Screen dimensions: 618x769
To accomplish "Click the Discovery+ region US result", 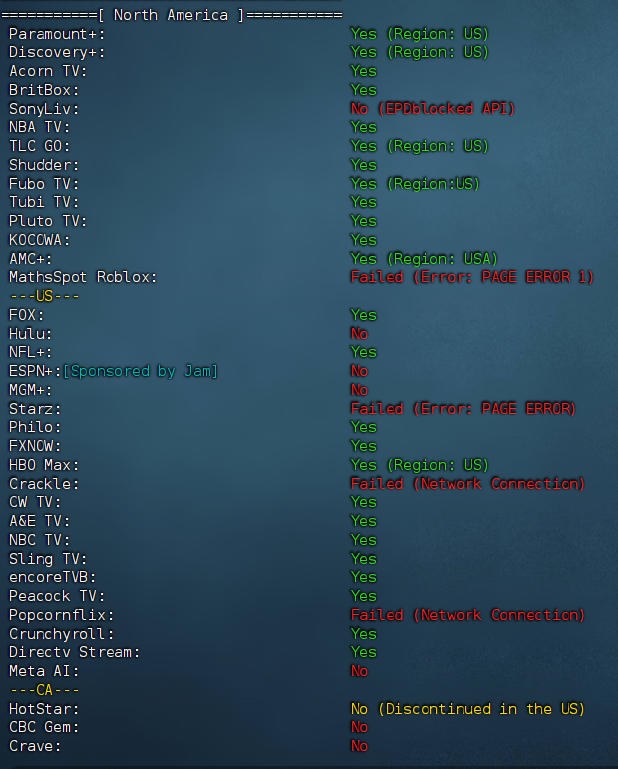I will (419, 52).
